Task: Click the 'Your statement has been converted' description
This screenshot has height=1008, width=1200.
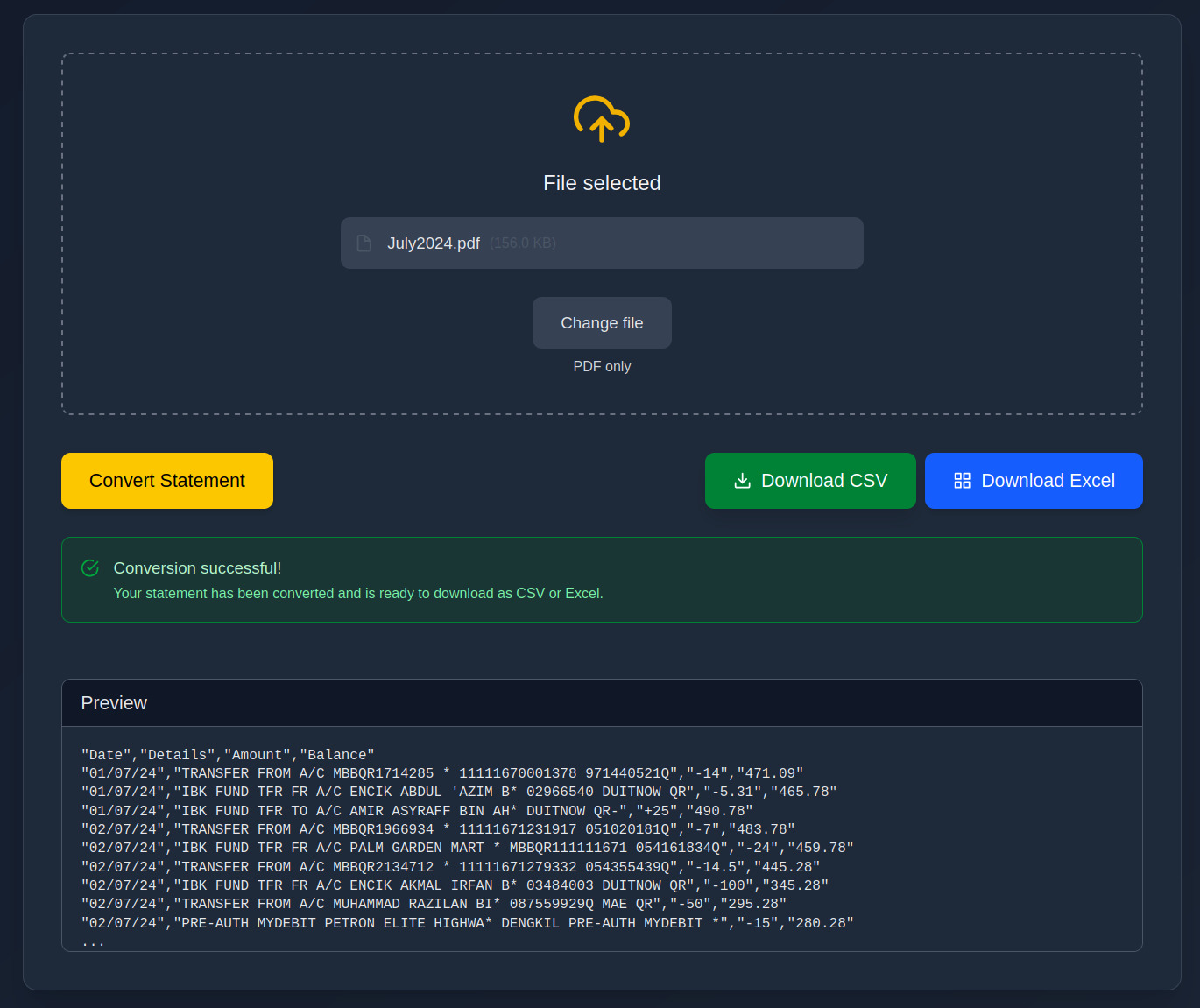Action: tap(358, 594)
